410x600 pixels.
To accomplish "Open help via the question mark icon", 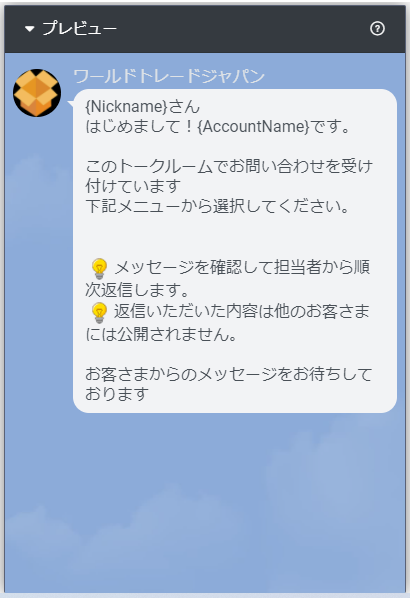I will tap(377, 29).
